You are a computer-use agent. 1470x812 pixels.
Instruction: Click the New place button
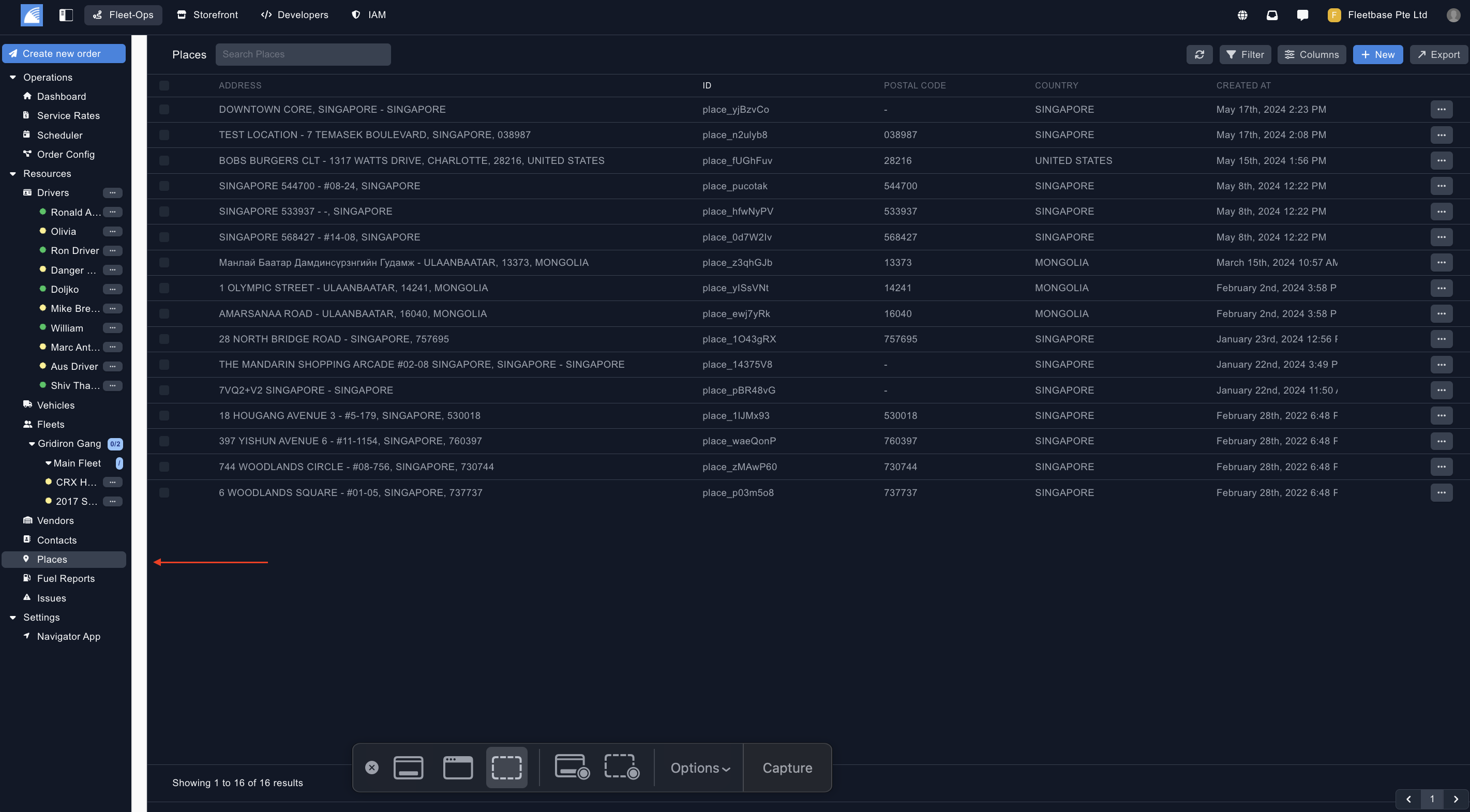pos(1377,54)
